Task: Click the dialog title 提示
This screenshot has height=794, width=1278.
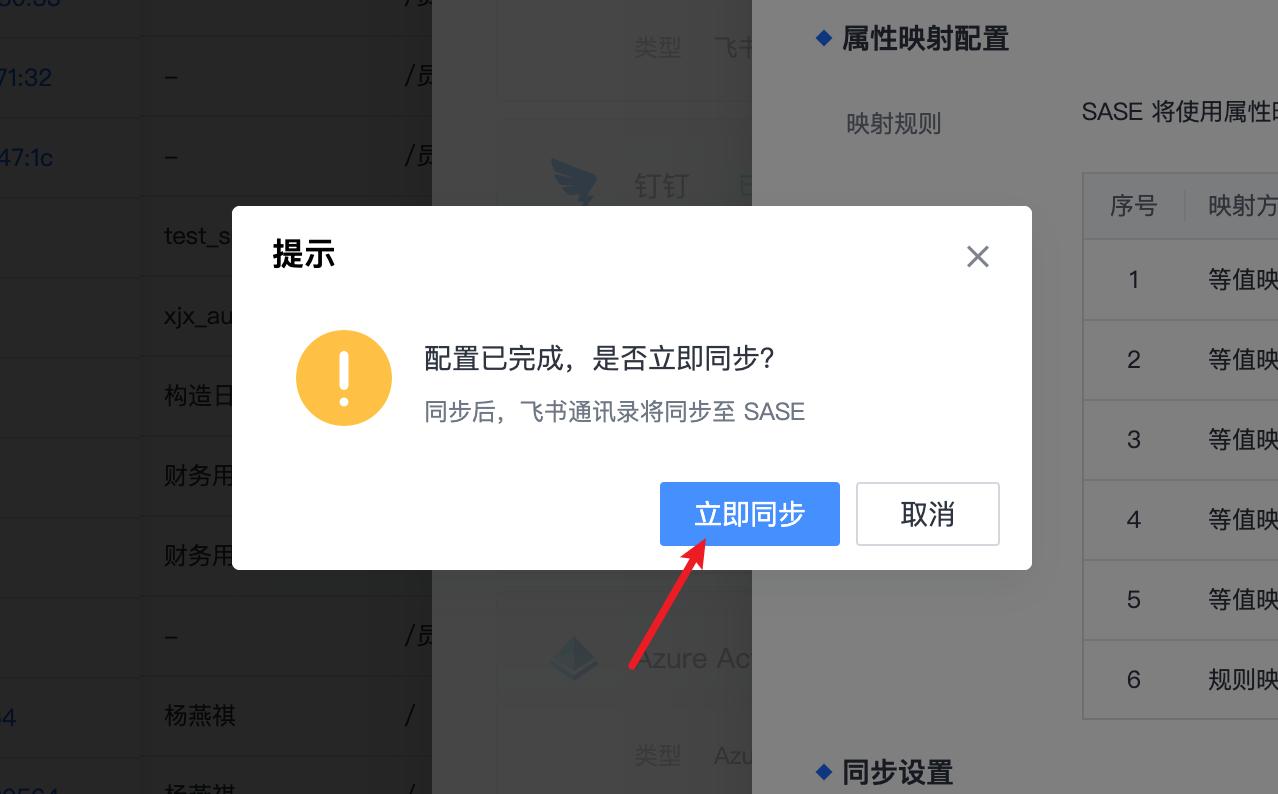Action: point(303,254)
